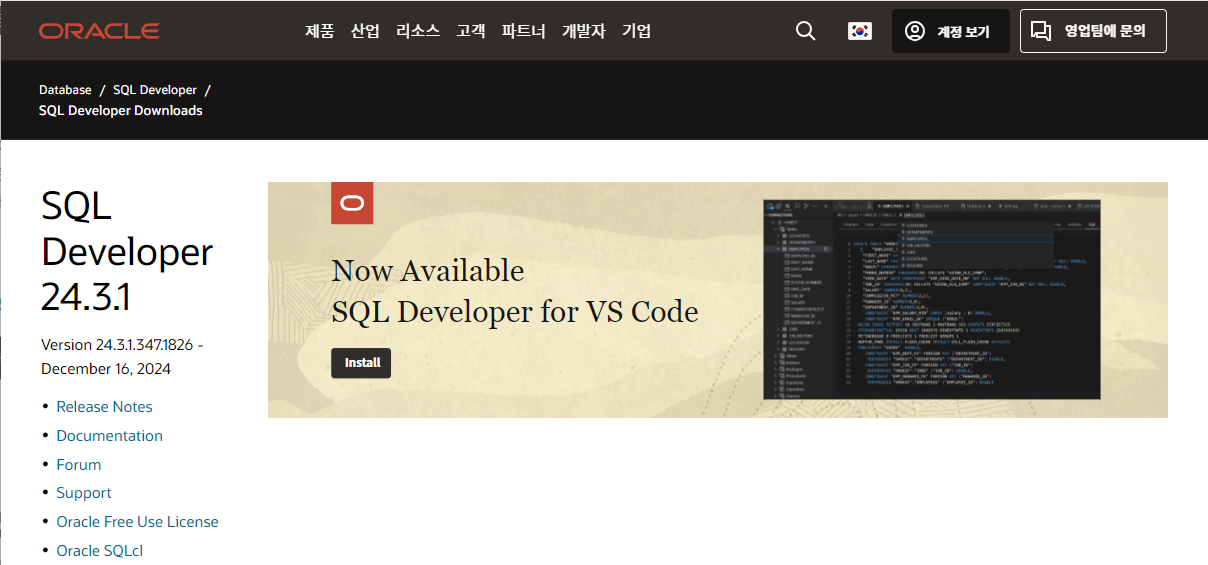Open the Documentation link
The image size is (1208, 565).
109,436
